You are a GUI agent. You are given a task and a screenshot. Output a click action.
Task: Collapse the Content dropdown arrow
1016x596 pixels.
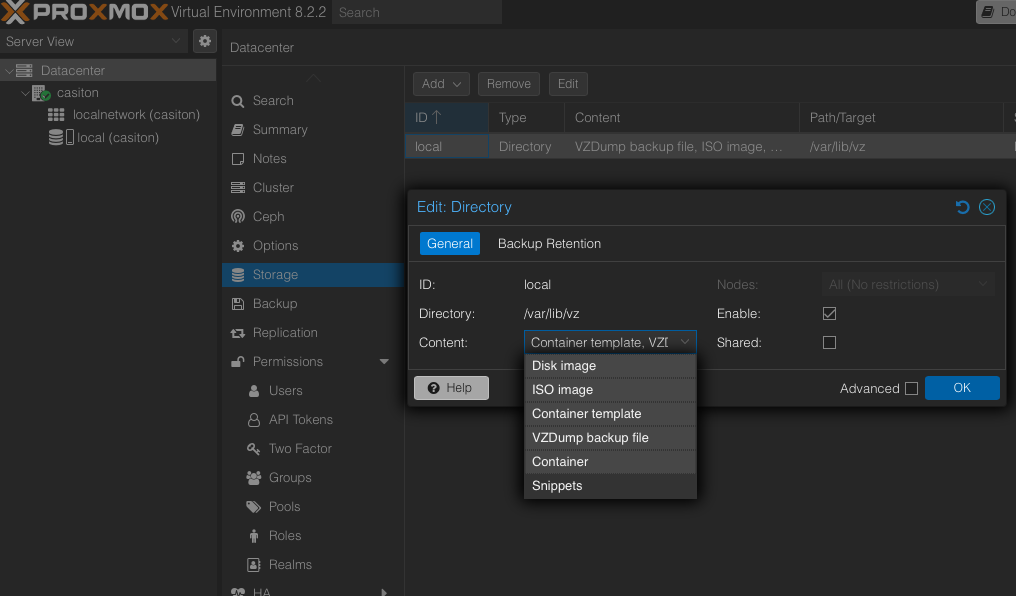[x=684, y=342]
